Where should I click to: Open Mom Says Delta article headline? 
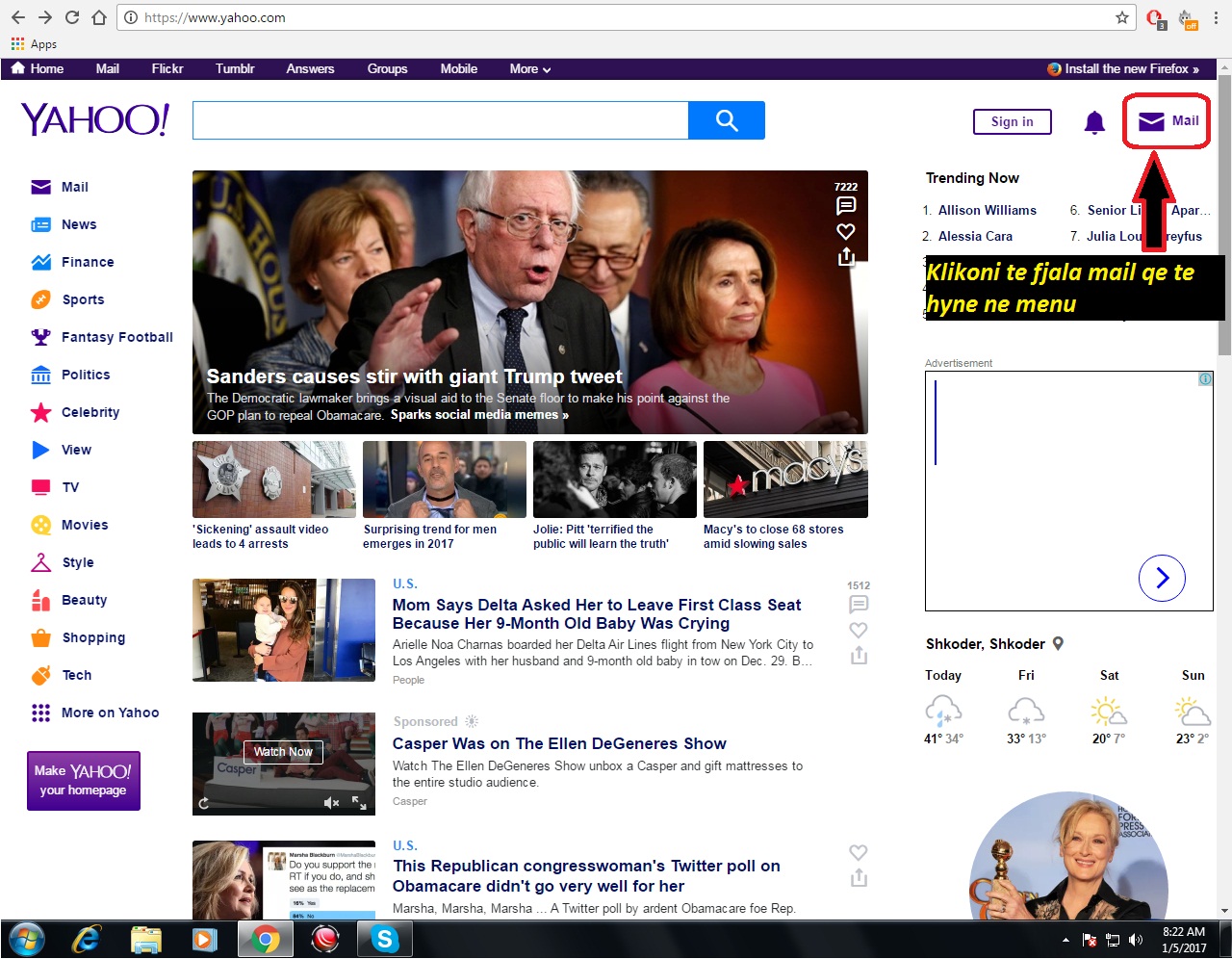coord(597,614)
